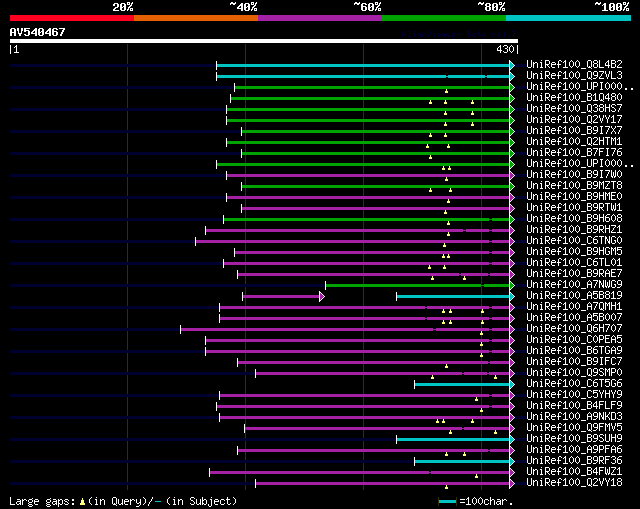This screenshot has width=640, height=509.
Task: Select the UniRef100_A7NWG9 label
Action: click(x=574, y=285)
